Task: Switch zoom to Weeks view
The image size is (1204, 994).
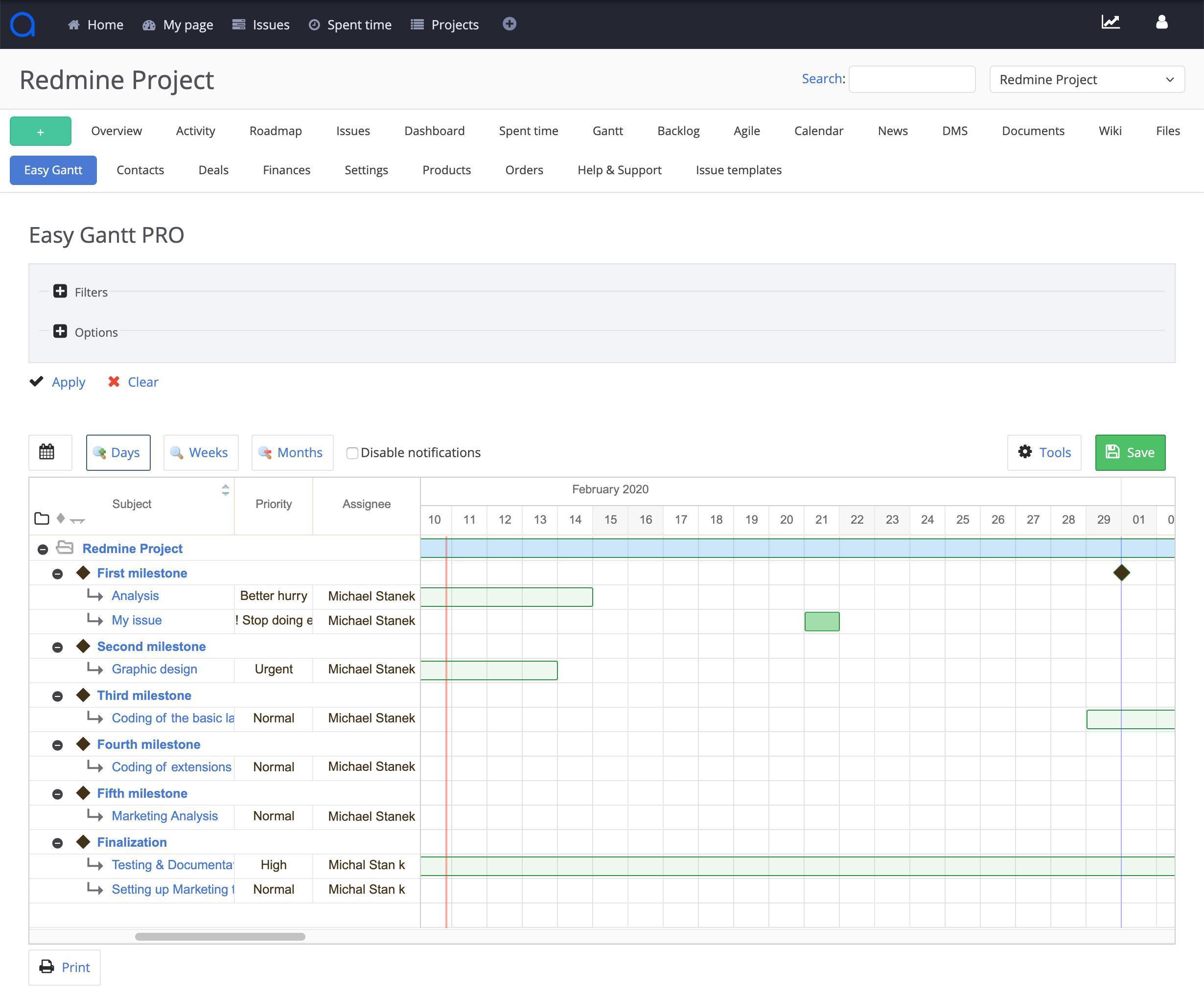Action: coord(201,452)
